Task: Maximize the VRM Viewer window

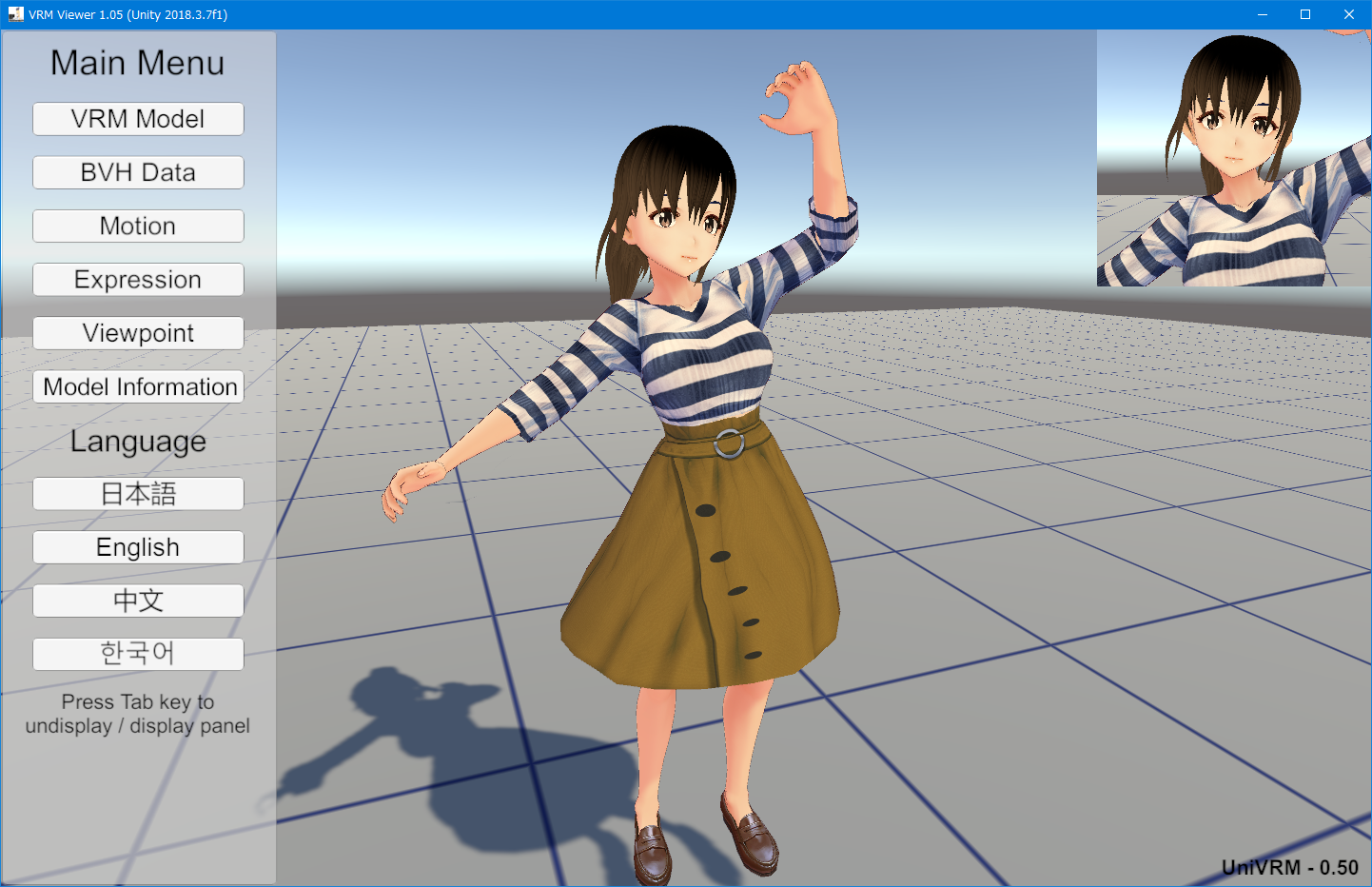Action: tap(1305, 14)
